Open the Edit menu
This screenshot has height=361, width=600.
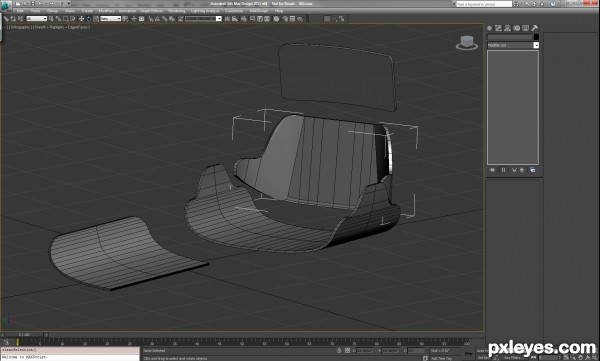pyautogui.click(x=20, y=11)
